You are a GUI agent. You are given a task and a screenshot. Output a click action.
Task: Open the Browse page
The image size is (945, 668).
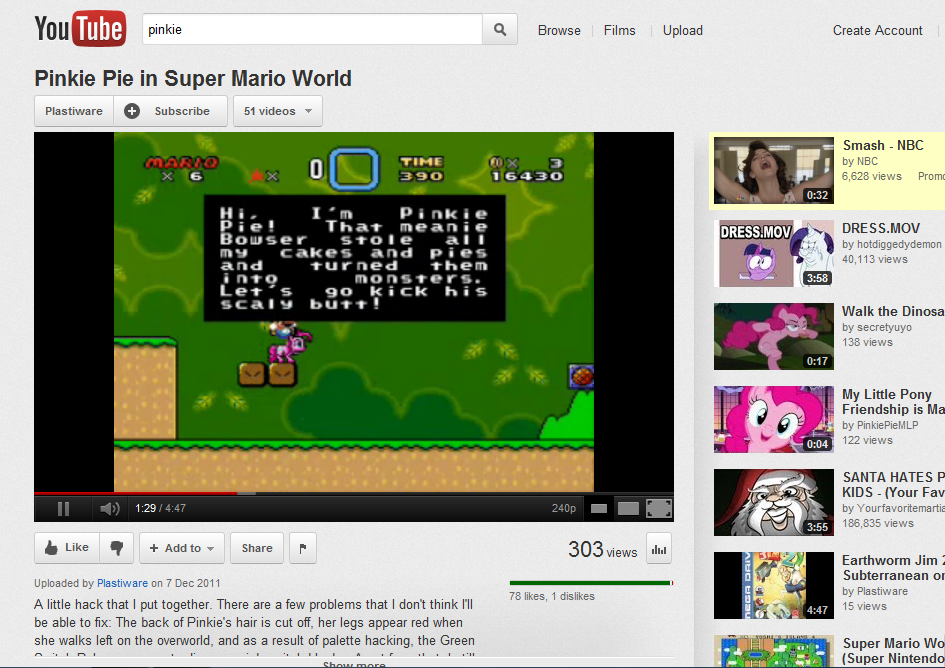[559, 30]
